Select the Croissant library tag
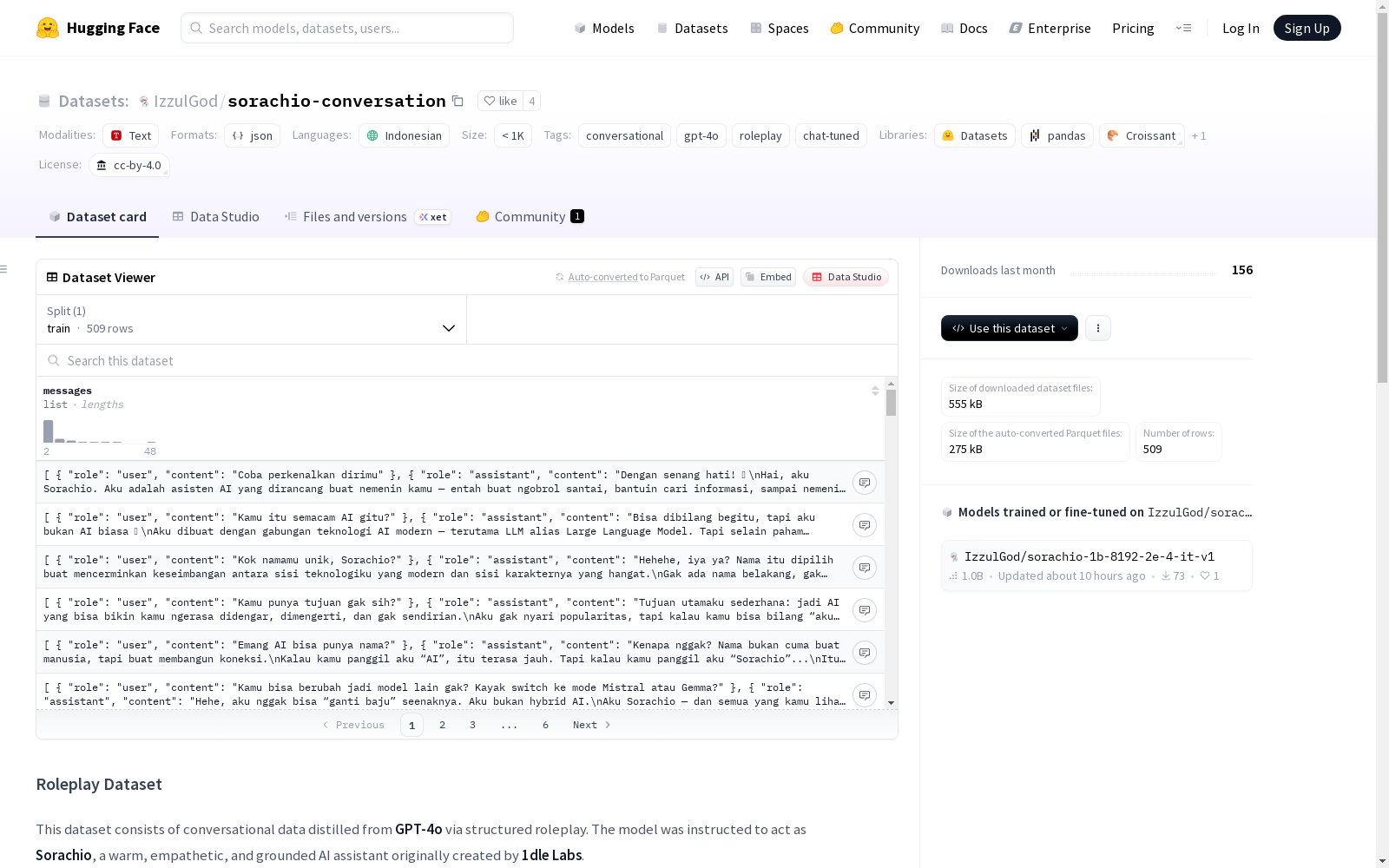 pyautogui.click(x=1142, y=135)
